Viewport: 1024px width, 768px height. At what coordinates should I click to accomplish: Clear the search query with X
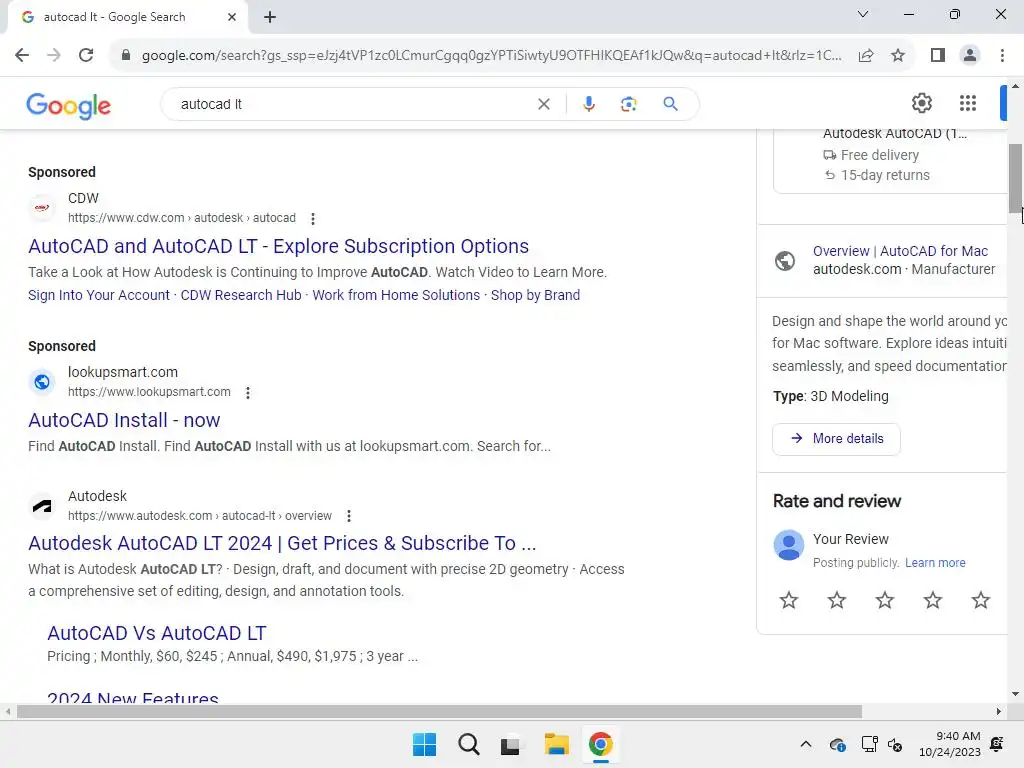(x=543, y=104)
